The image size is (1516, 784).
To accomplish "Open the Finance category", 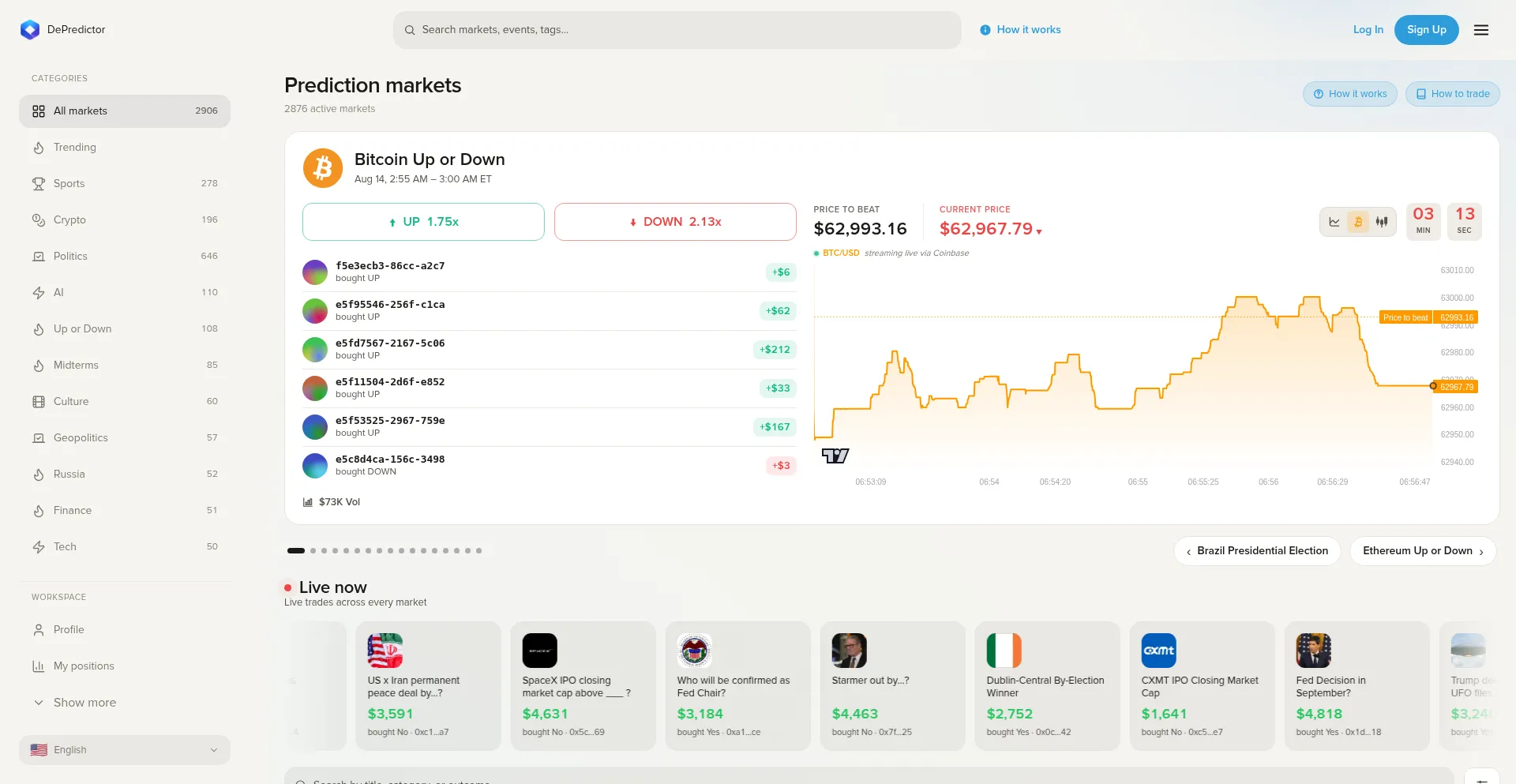I will (x=125, y=511).
